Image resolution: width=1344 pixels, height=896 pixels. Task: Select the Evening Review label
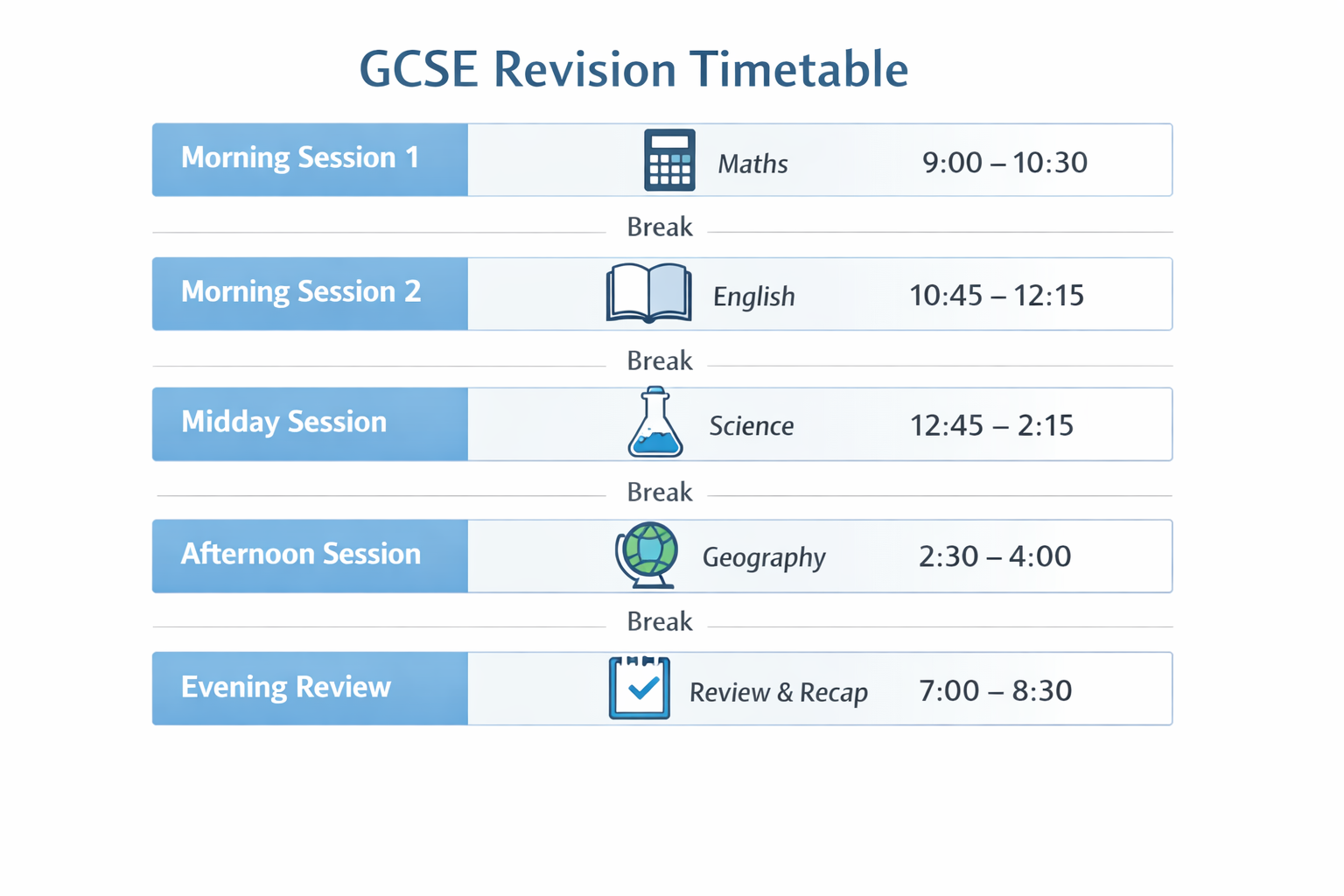tap(285, 688)
